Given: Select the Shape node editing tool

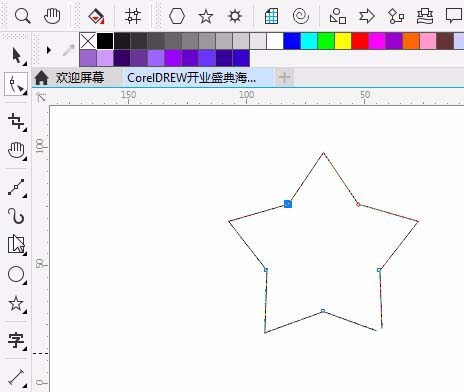Looking at the screenshot, I should click(x=16, y=84).
